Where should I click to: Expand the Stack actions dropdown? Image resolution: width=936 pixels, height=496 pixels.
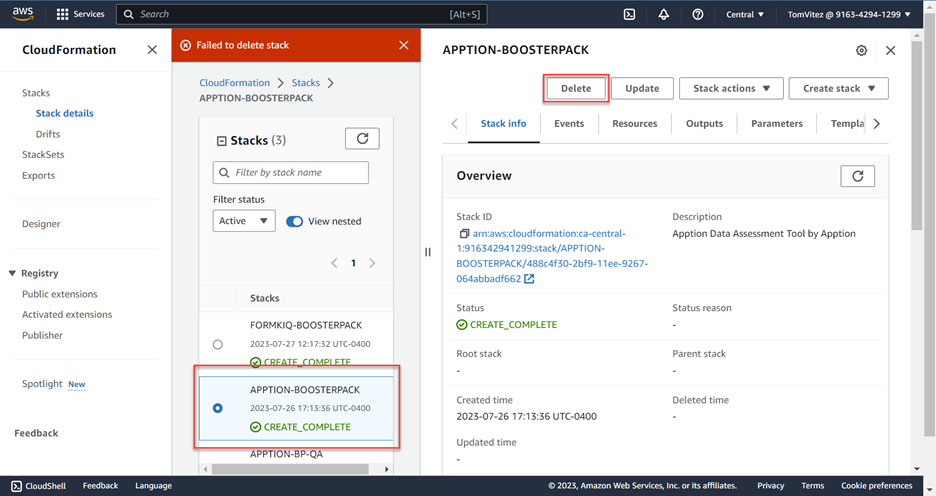[x=731, y=88]
